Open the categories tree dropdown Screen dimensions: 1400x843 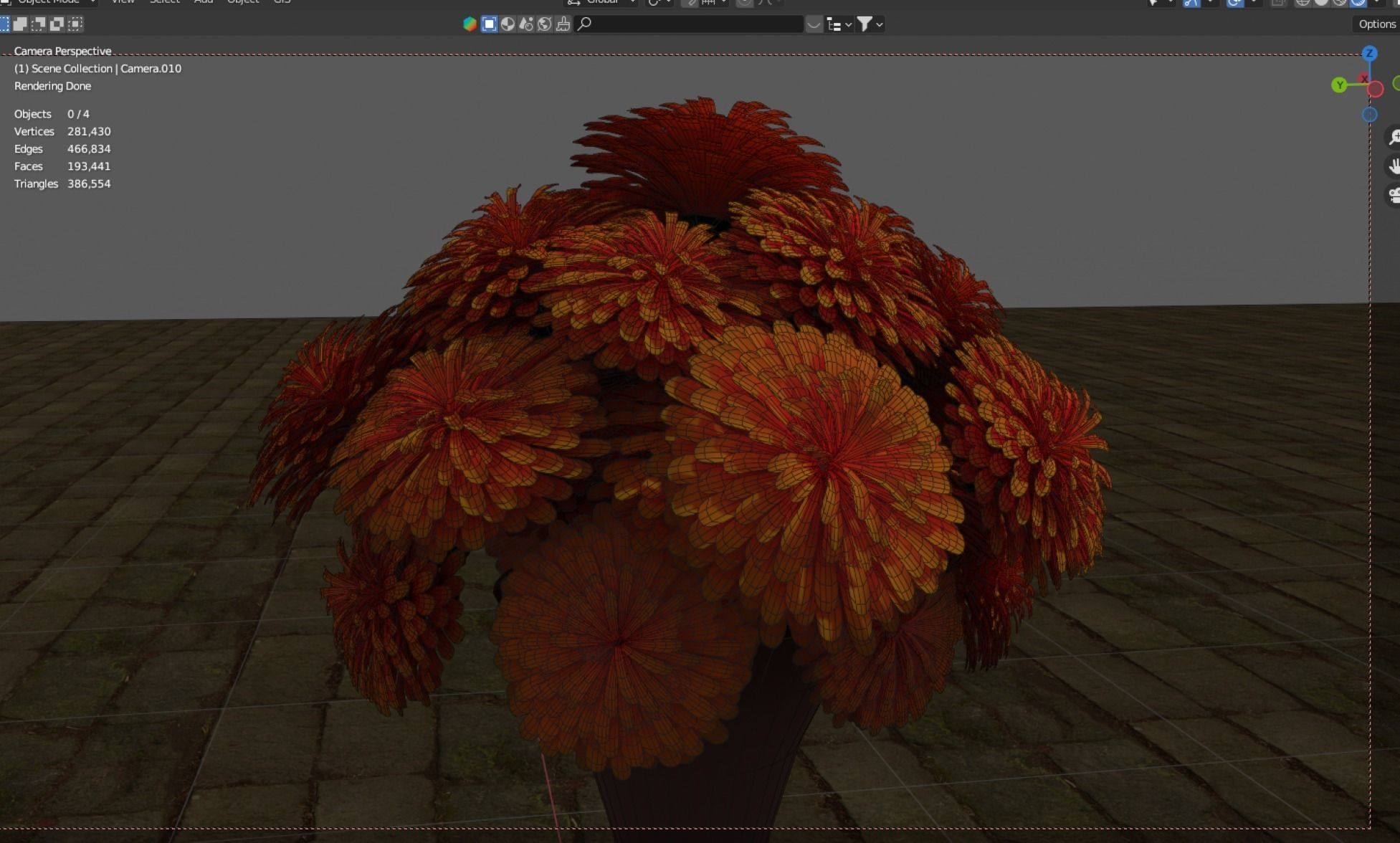click(839, 24)
